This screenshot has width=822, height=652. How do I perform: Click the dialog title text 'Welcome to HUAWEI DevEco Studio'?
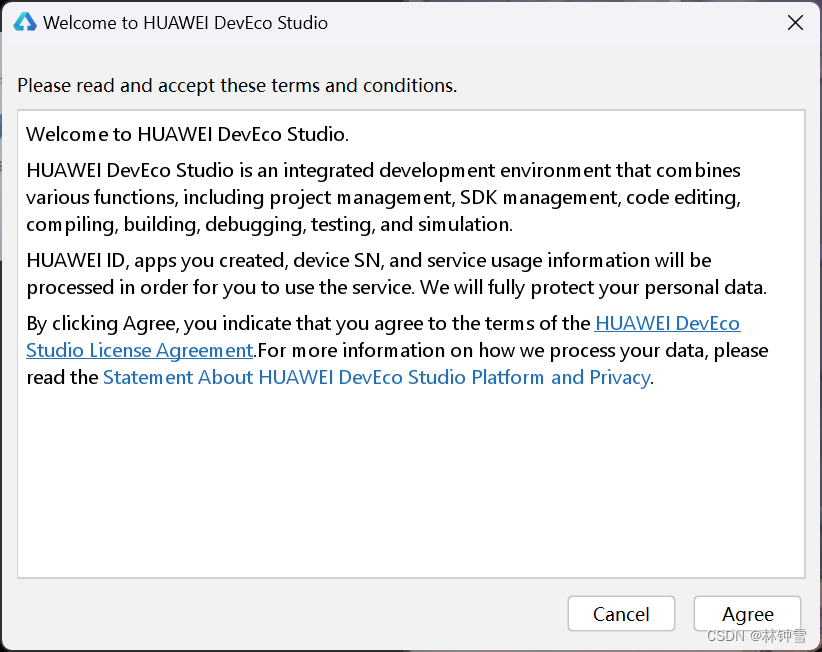(x=185, y=23)
